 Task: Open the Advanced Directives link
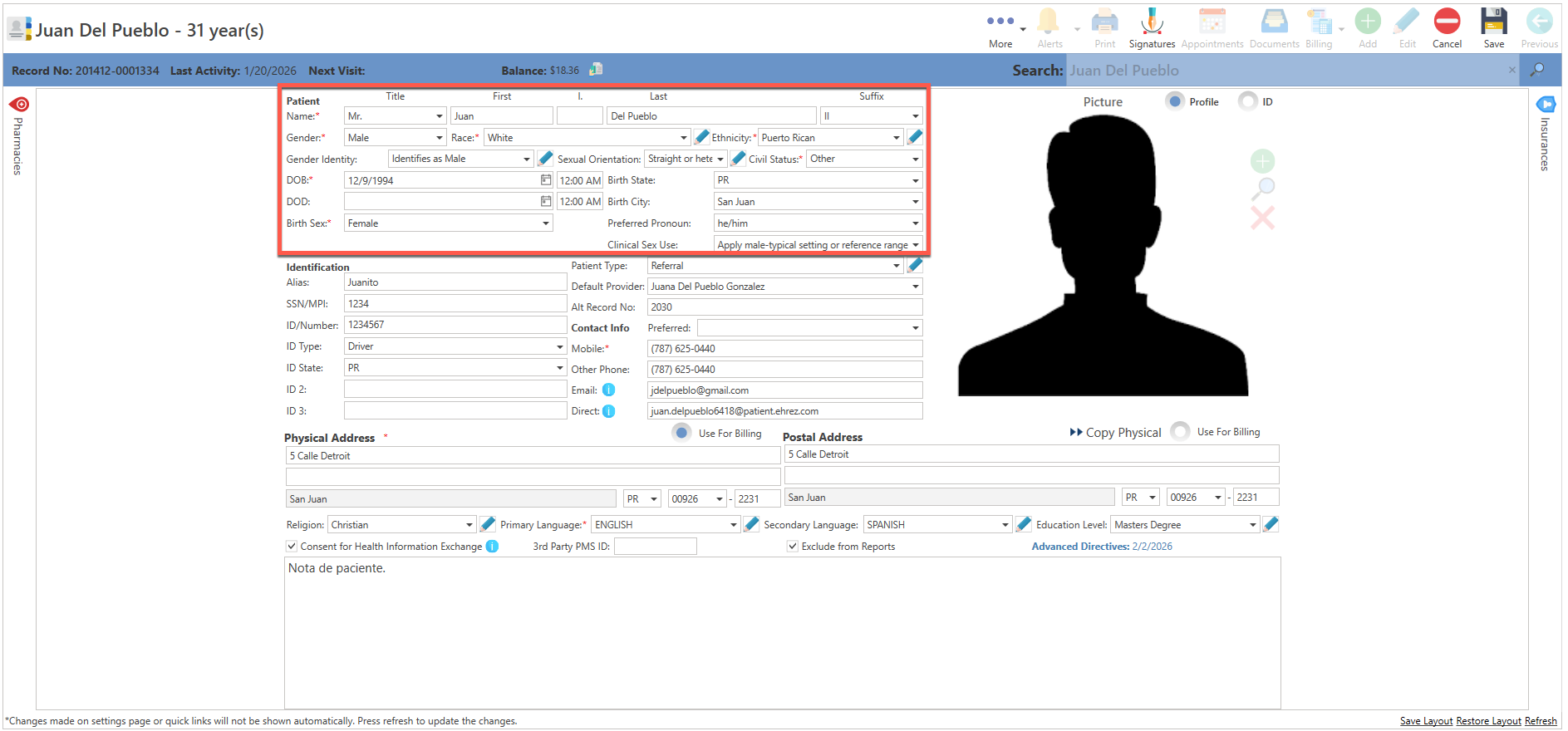tap(1102, 546)
